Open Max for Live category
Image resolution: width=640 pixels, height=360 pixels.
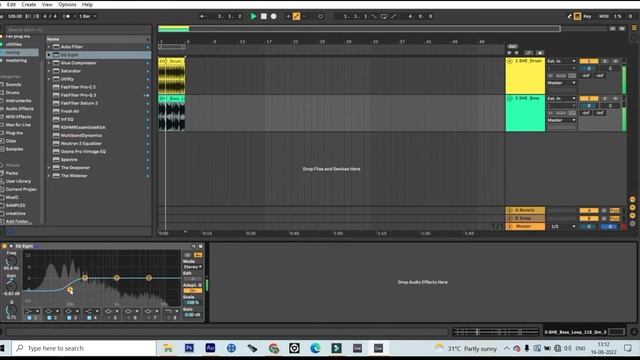[18, 125]
